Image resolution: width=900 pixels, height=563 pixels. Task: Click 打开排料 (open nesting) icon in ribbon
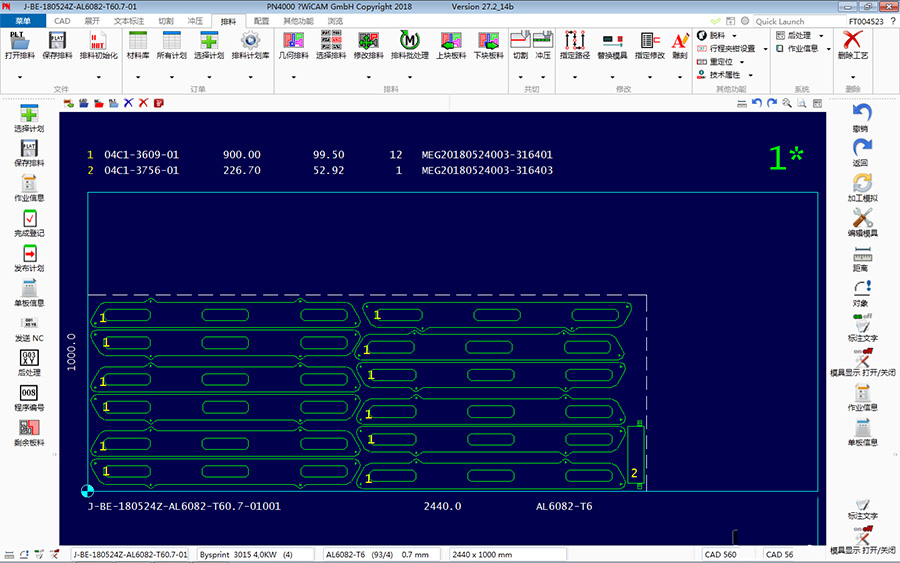(x=19, y=41)
